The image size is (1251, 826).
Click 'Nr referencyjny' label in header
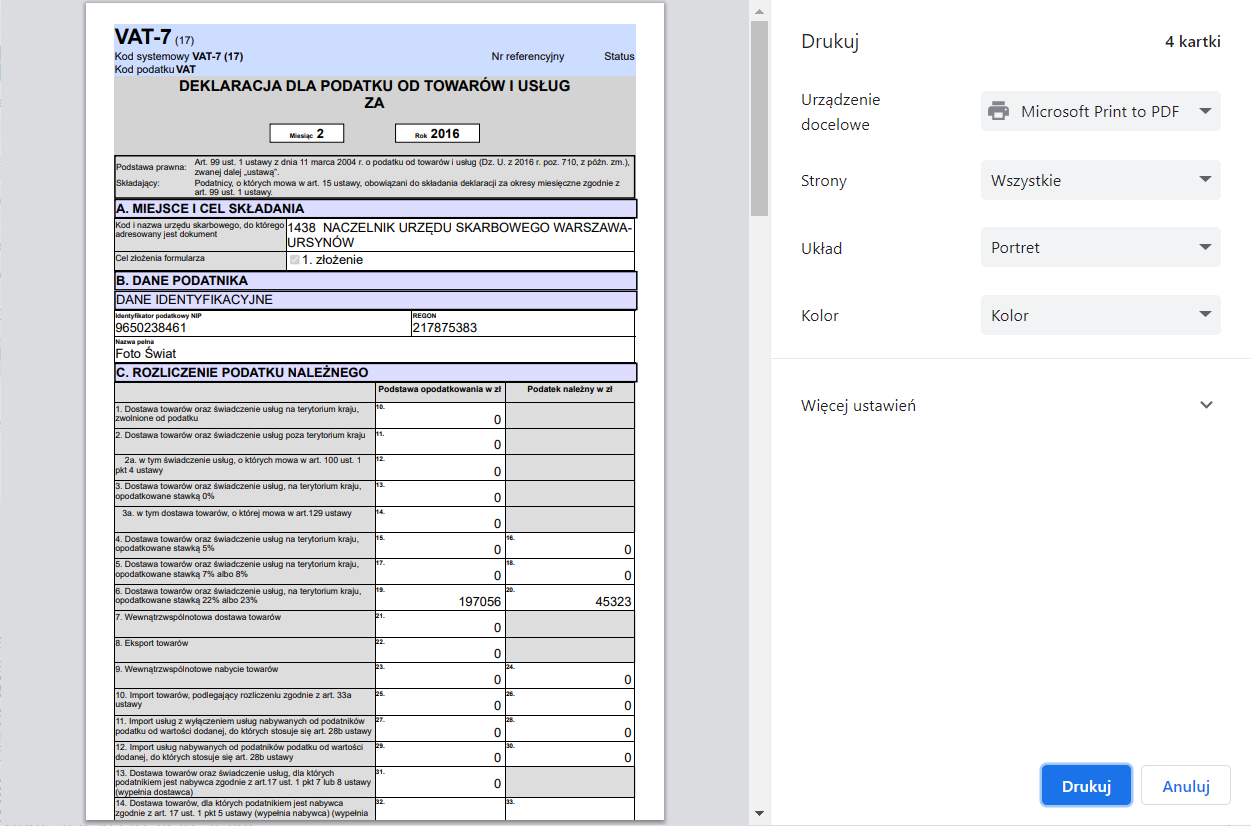click(x=528, y=57)
